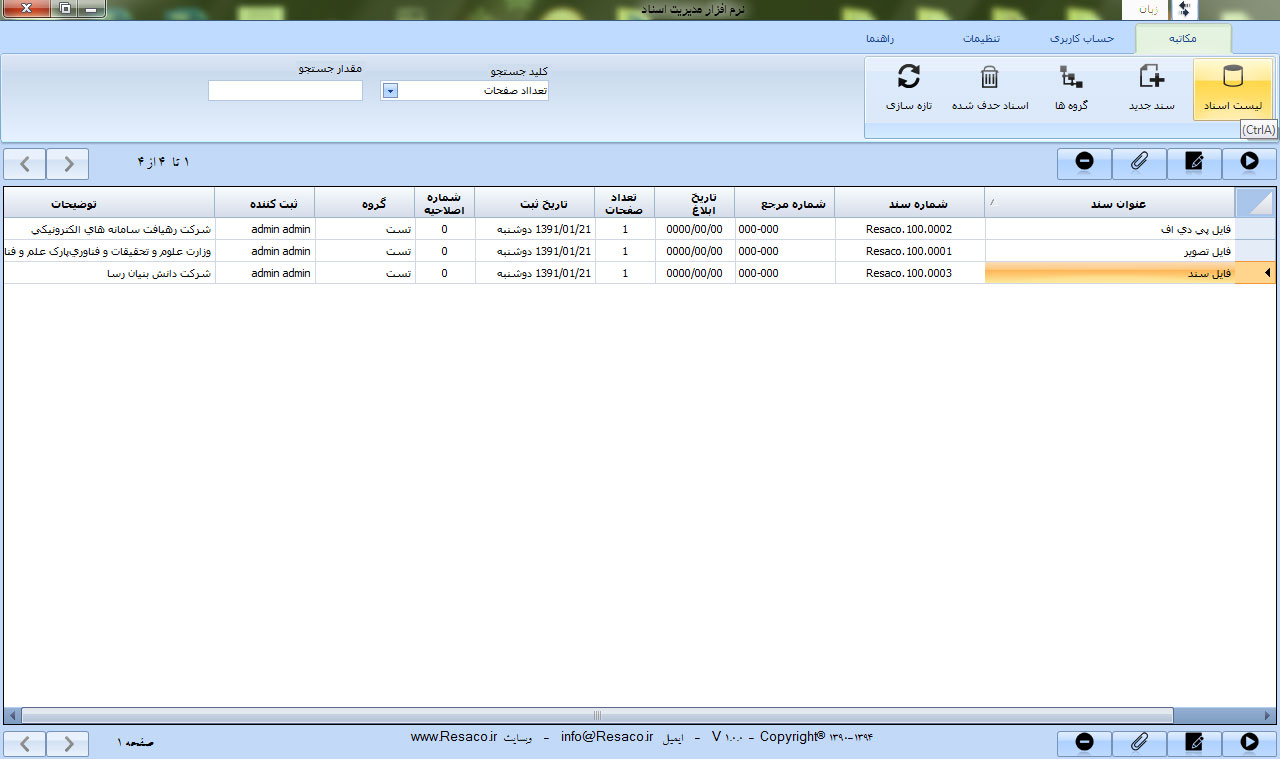Click the play icon button above the table
Screen dimensions: 1280x759
point(1249,163)
